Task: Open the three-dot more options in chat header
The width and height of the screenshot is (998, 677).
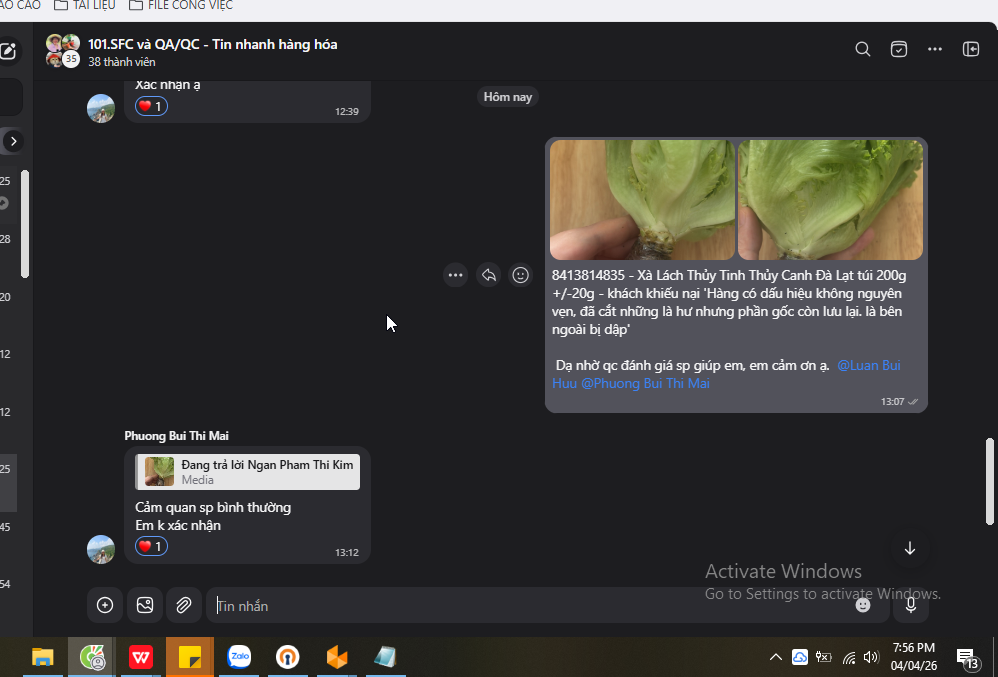Action: pyautogui.click(x=934, y=49)
